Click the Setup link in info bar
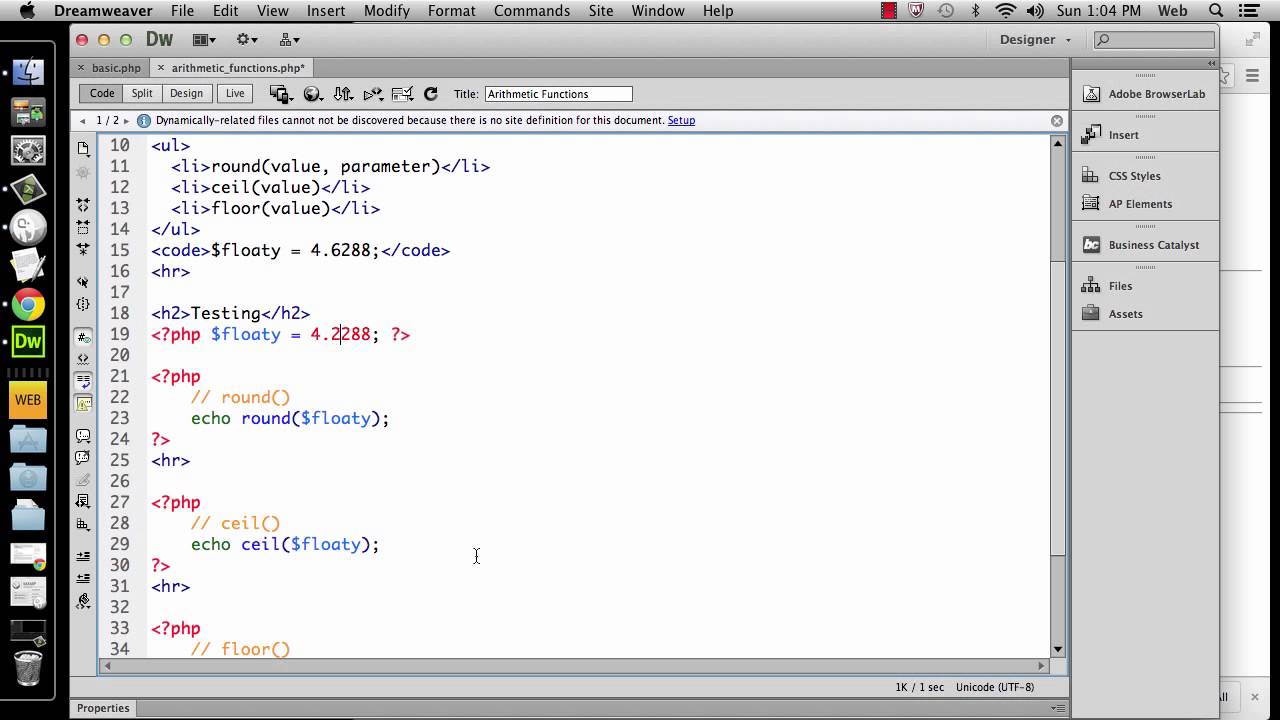1280x720 pixels. [681, 120]
